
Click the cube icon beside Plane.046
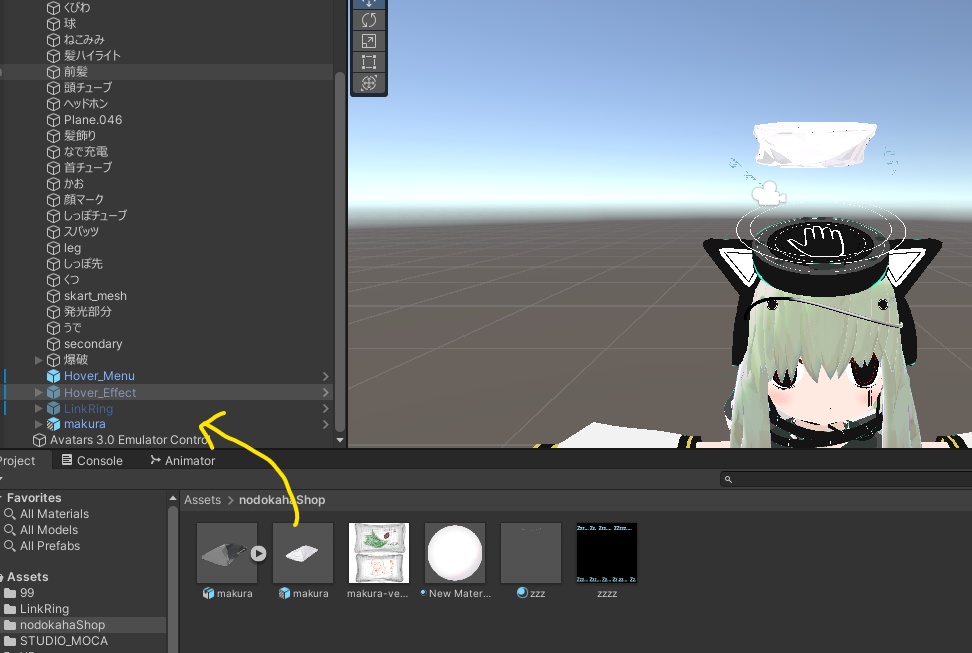pos(53,120)
